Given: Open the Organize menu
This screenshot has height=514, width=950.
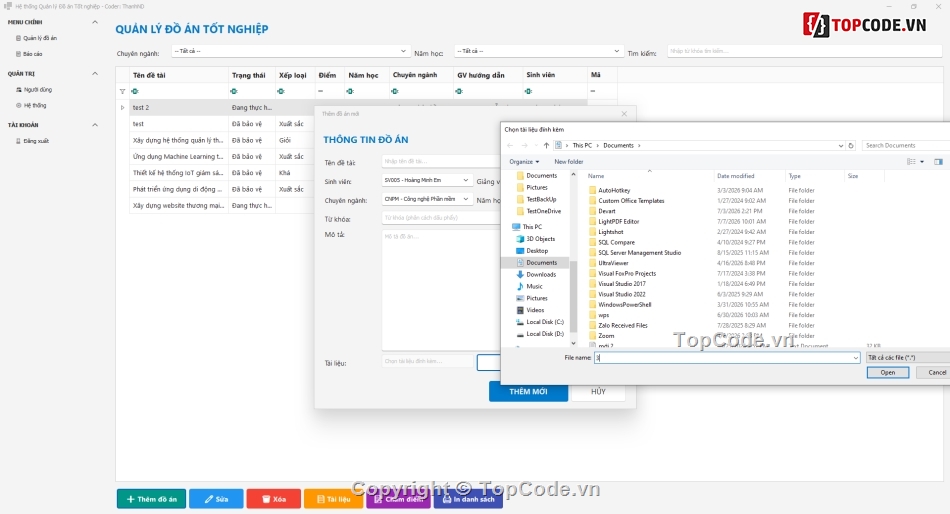Looking at the screenshot, I should coord(524,162).
